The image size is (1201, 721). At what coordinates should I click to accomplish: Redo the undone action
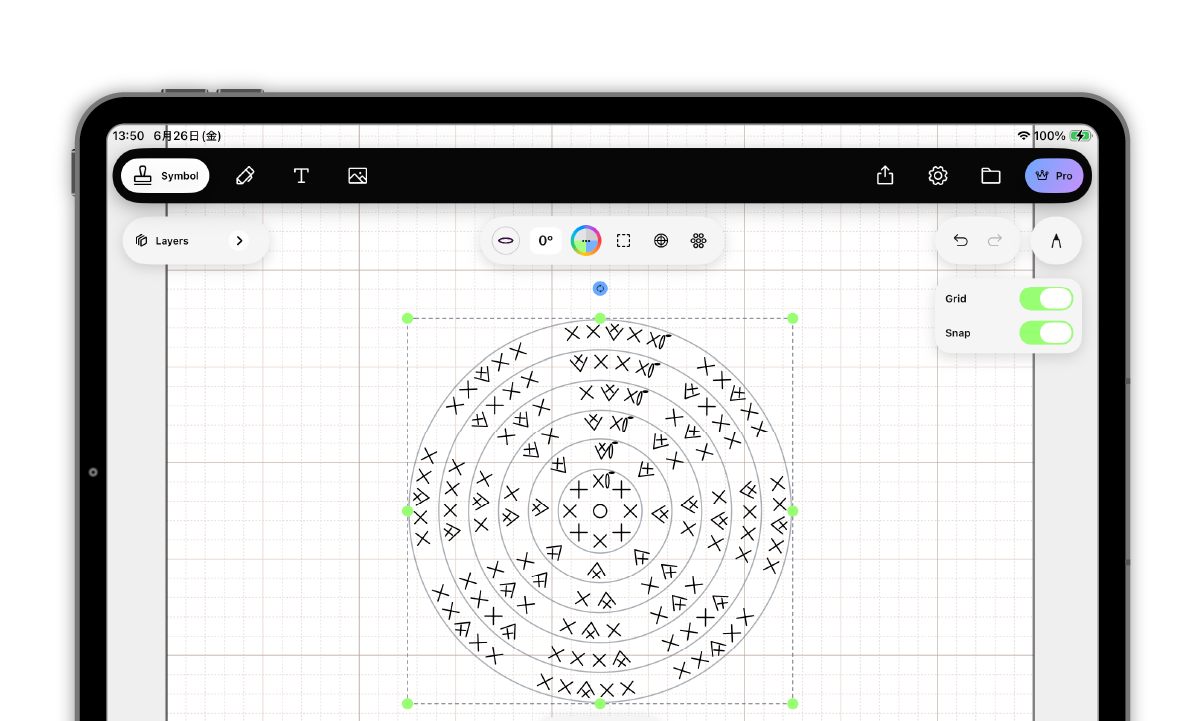click(995, 241)
